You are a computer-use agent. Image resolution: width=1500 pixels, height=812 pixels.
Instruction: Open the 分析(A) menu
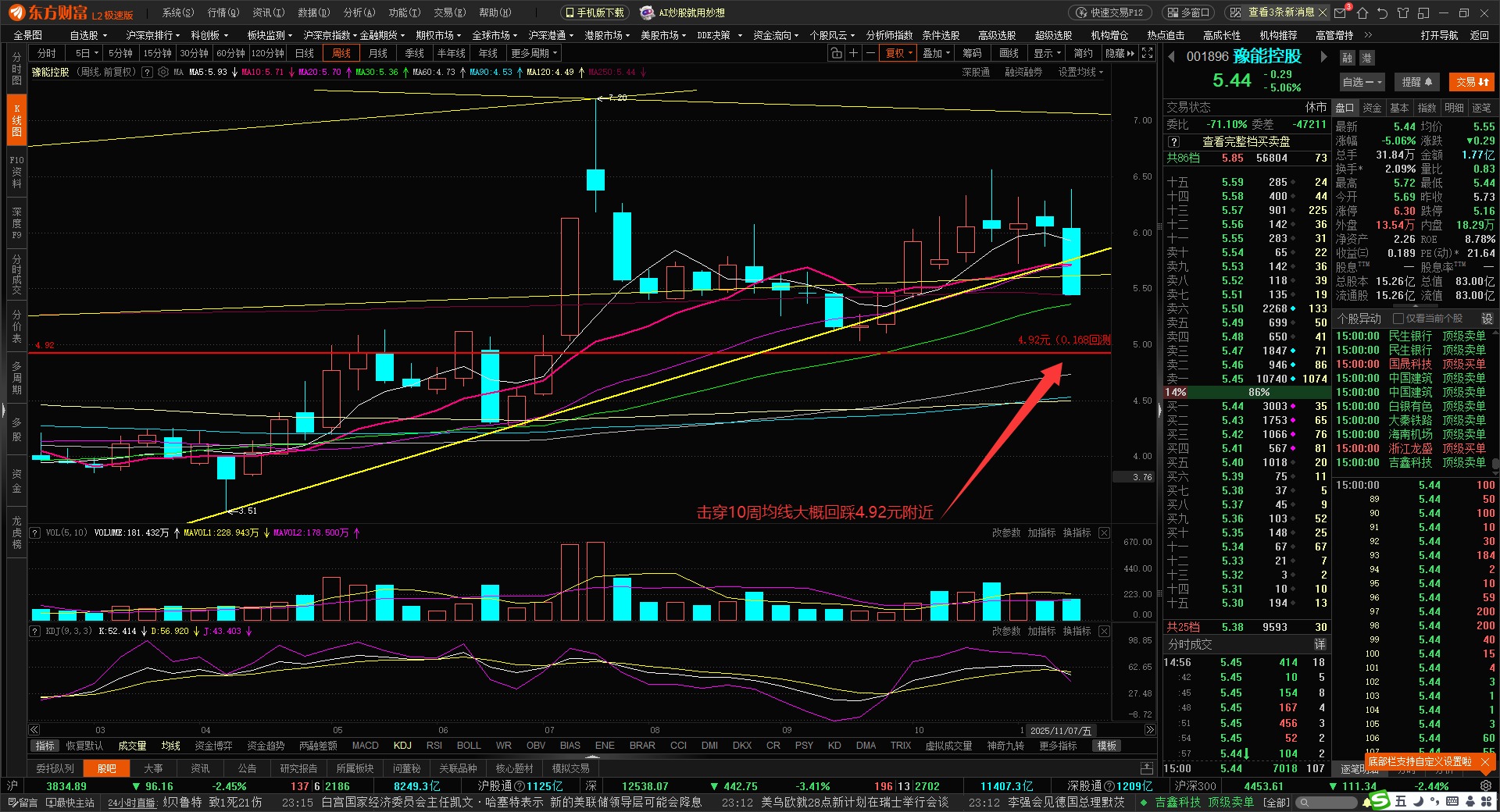tap(359, 12)
